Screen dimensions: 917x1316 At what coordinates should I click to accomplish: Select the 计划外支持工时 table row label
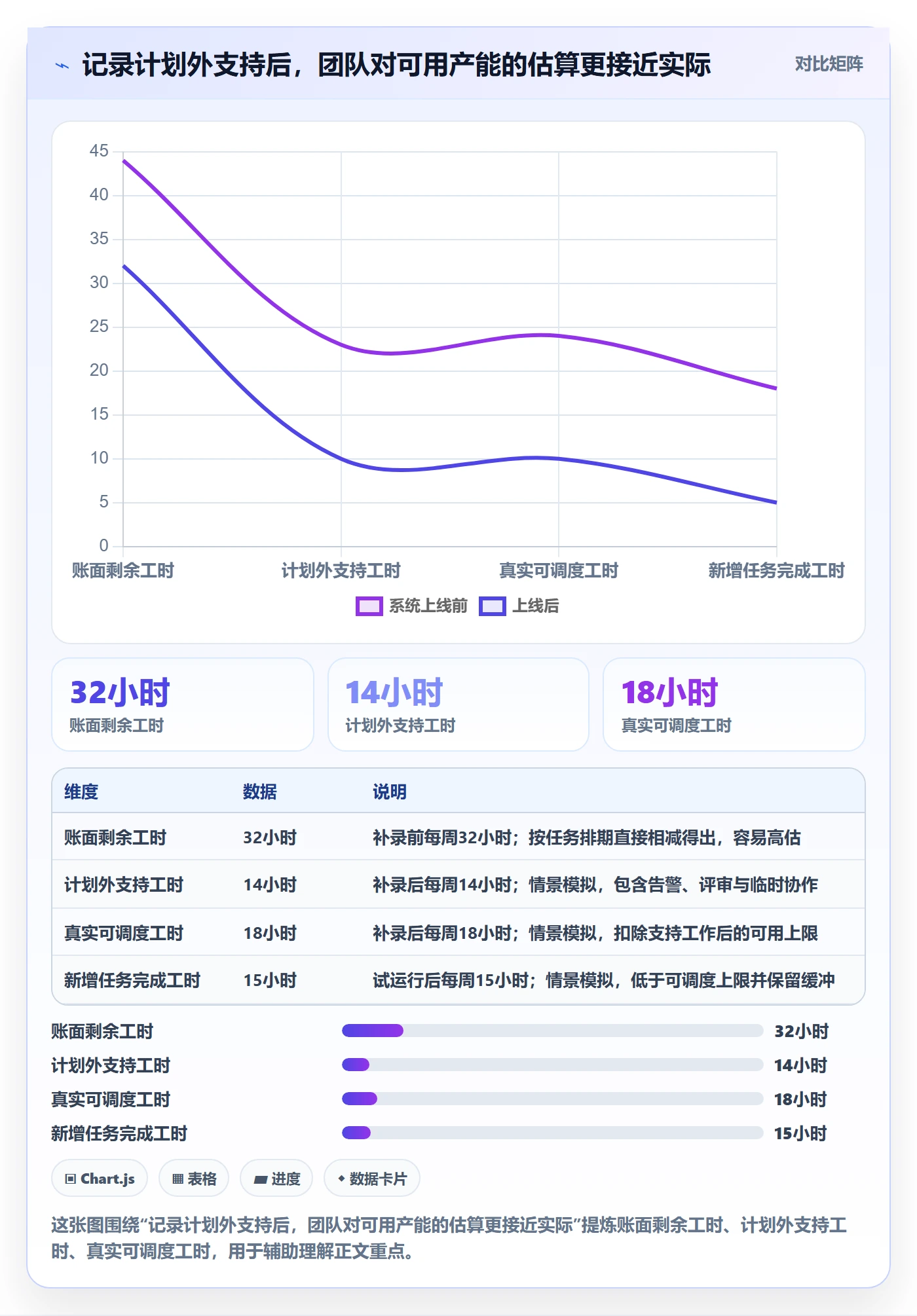[x=124, y=885]
